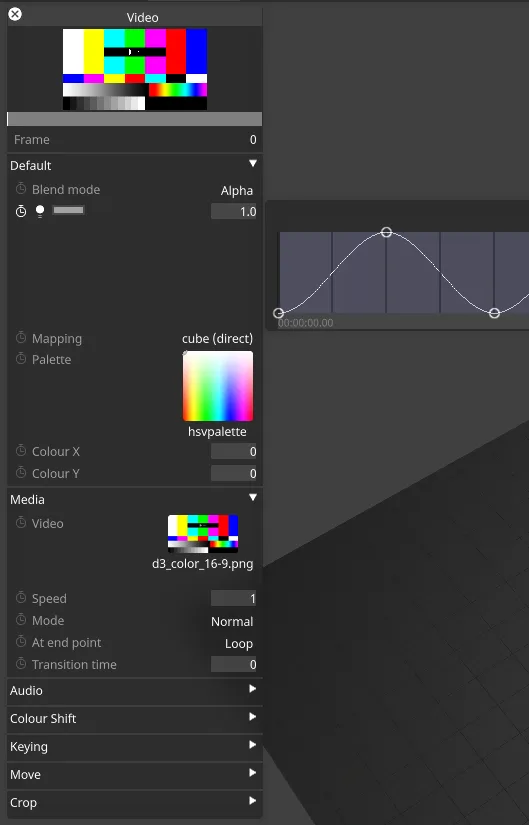Image resolution: width=529 pixels, height=825 pixels.
Task: Expand the Keying section
Action: click(x=253, y=744)
